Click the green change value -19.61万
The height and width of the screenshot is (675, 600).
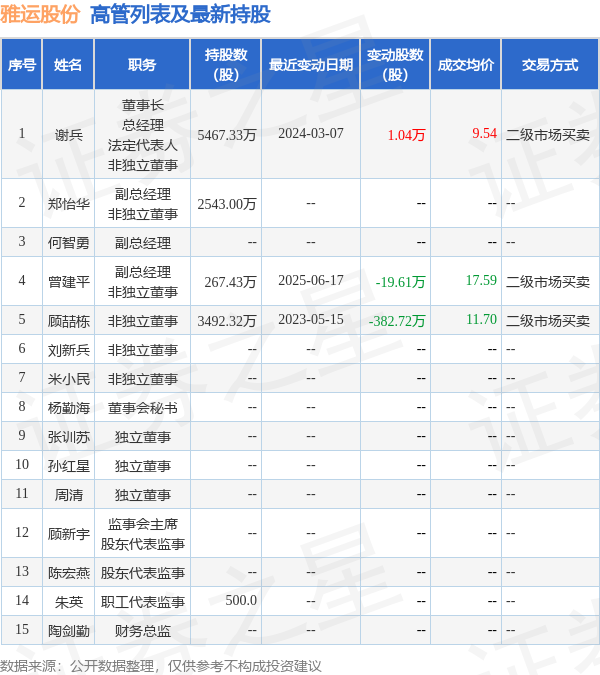(400, 282)
